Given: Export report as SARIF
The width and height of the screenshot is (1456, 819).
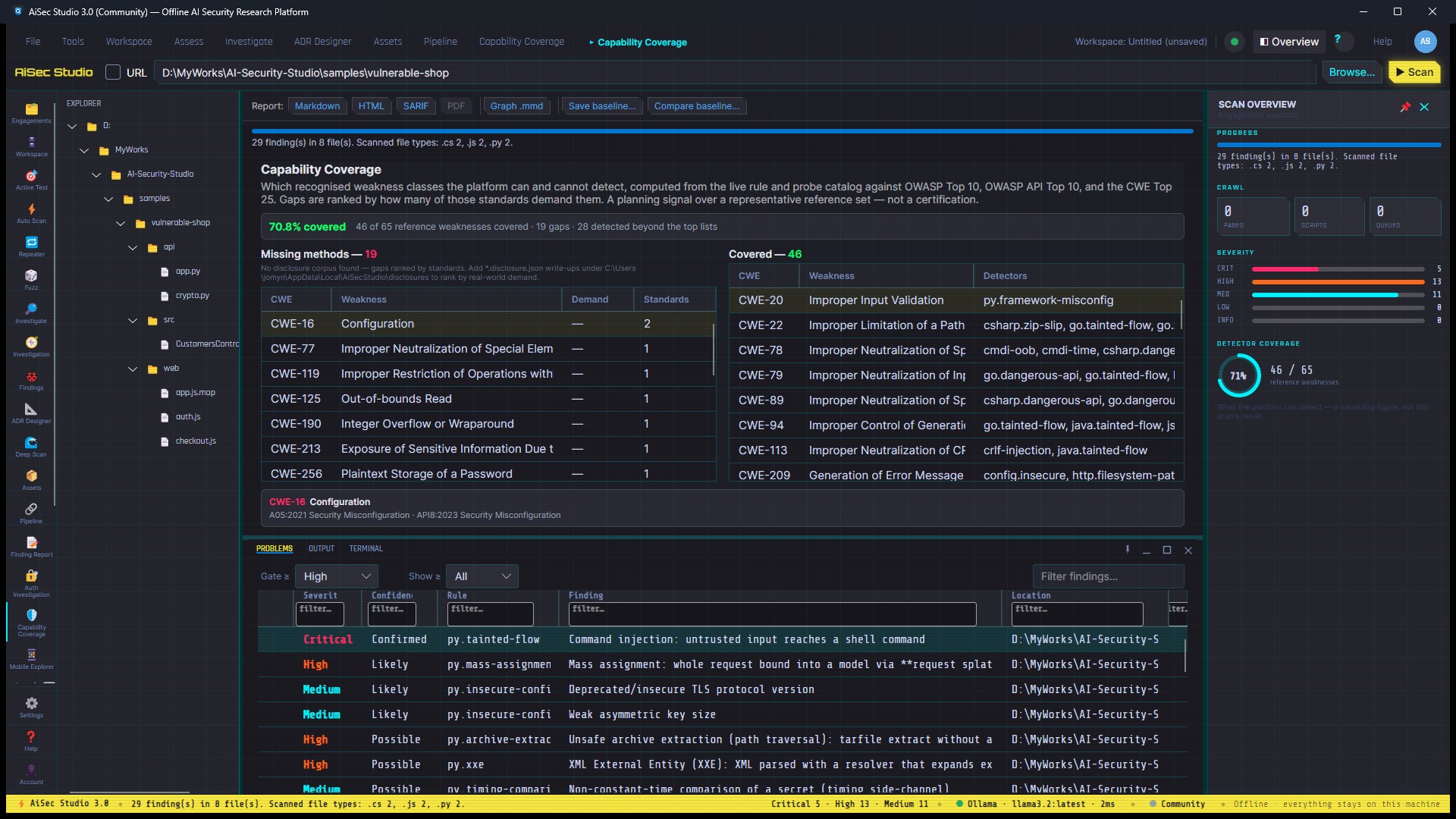Looking at the screenshot, I should click(416, 106).
